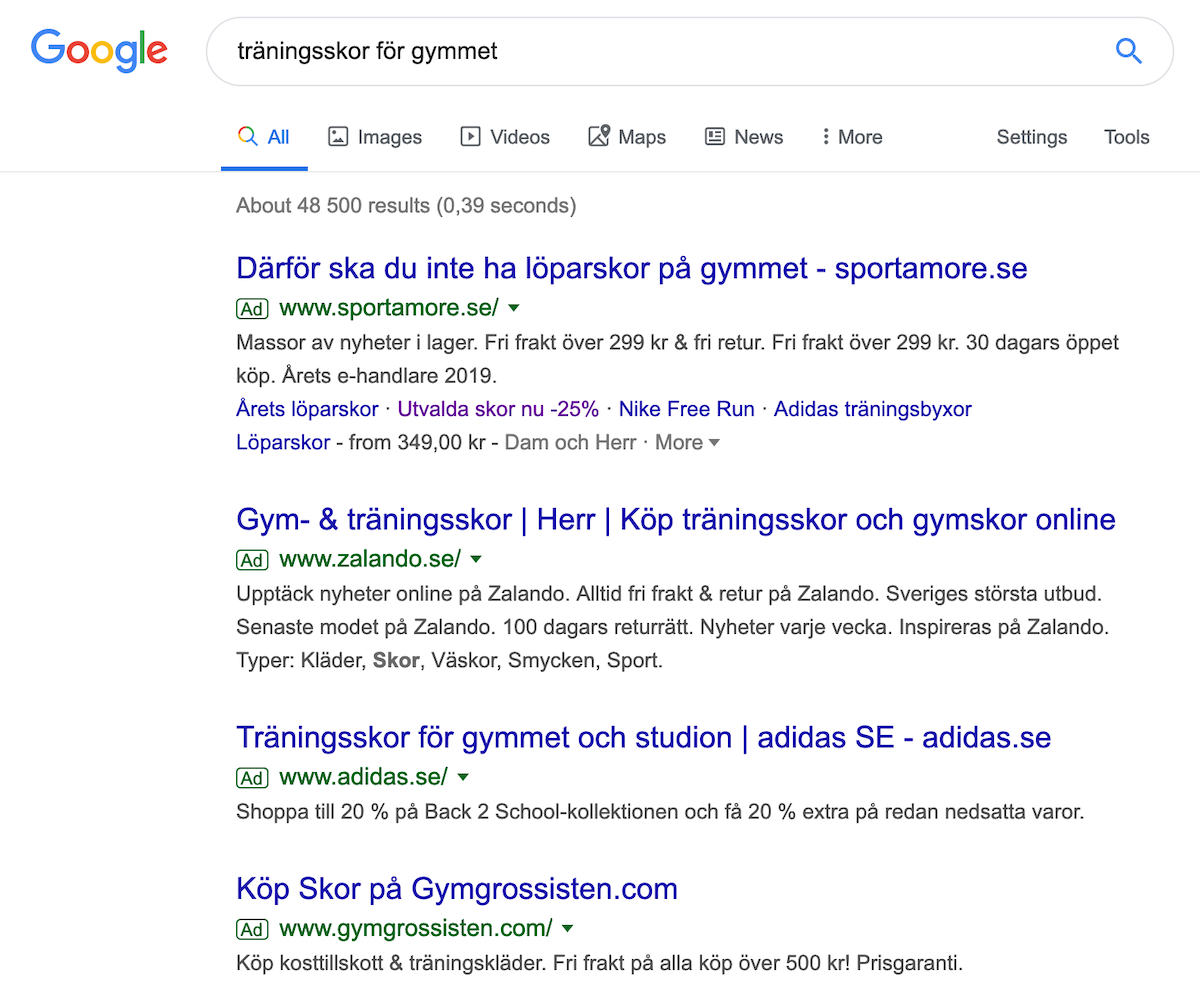Click the Ad label next to sportamore.se

[x=251, y=309]
